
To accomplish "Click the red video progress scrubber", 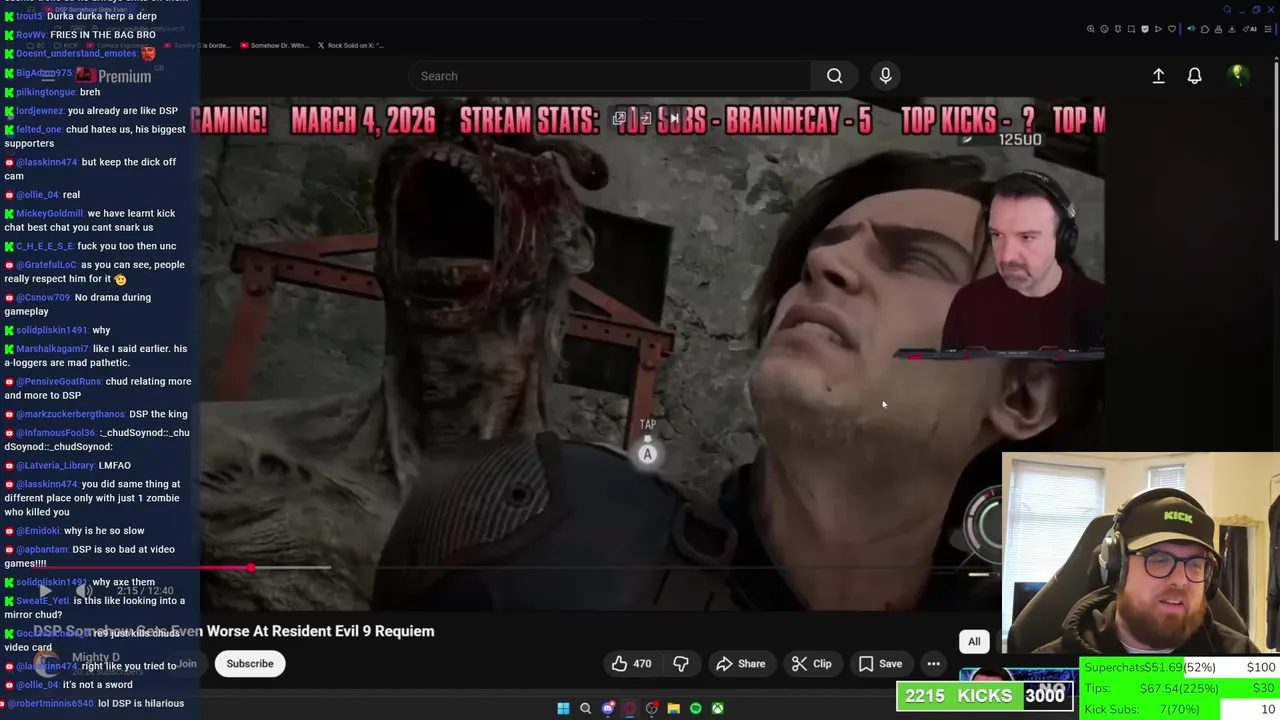I will point(251,568).
